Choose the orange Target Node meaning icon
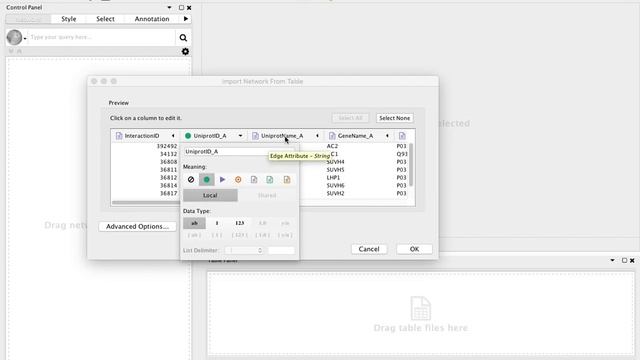 (x=238, y=180)
